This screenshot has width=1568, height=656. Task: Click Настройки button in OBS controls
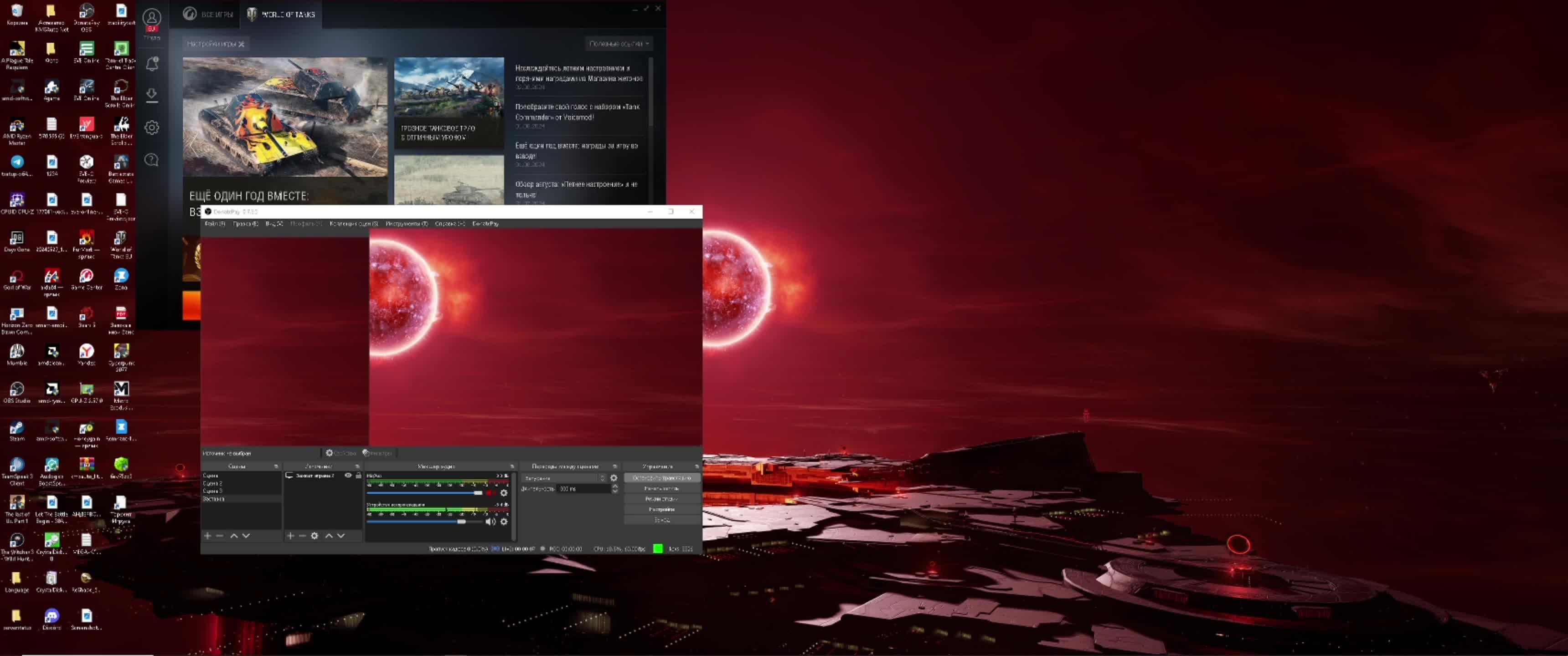click(661, 509)
